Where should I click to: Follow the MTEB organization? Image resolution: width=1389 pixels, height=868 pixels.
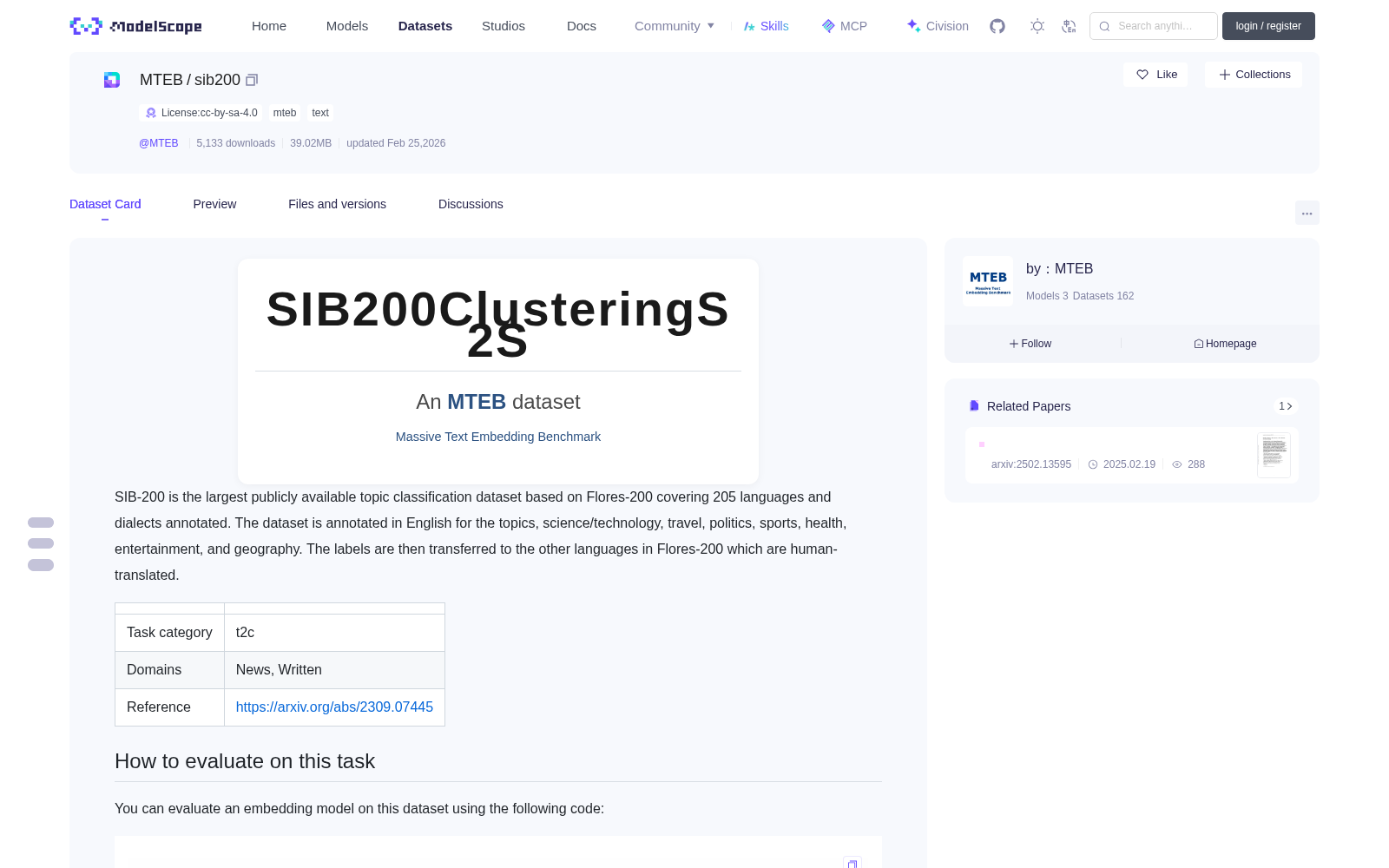(x=1030, y=344)
